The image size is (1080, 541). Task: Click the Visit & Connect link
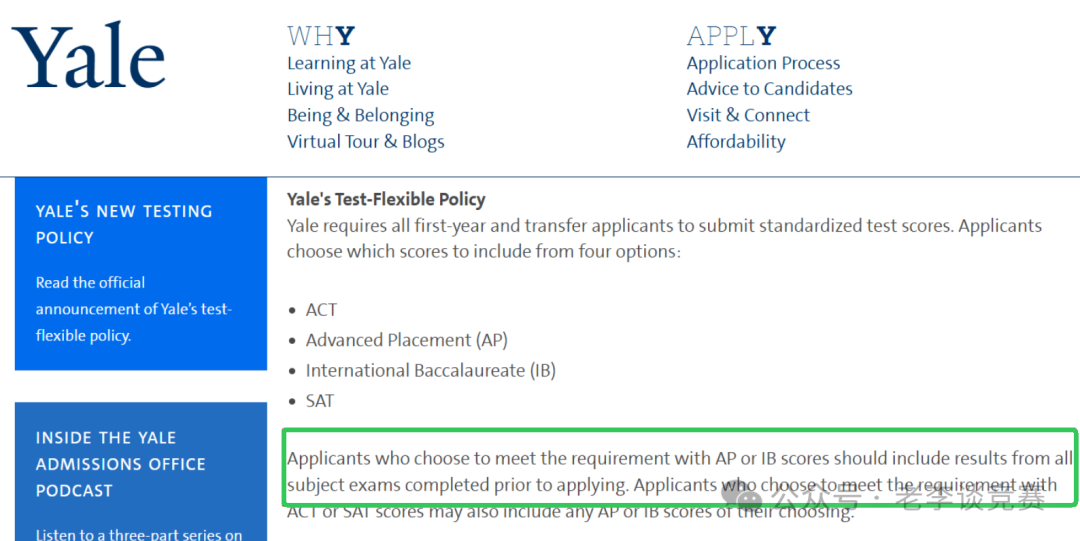pos(748,115)
